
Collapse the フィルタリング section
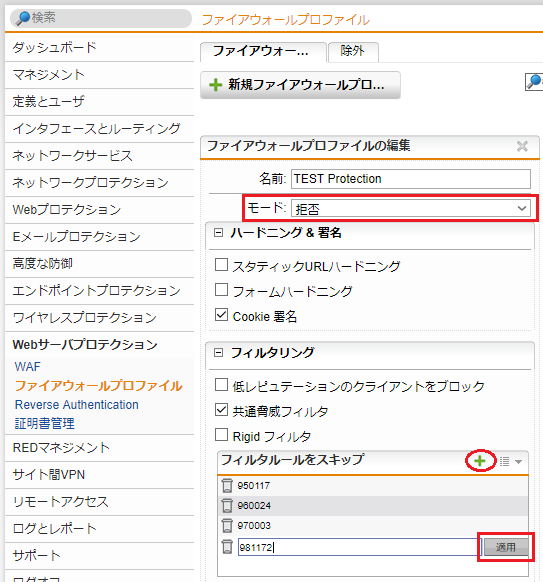point(219,353)
